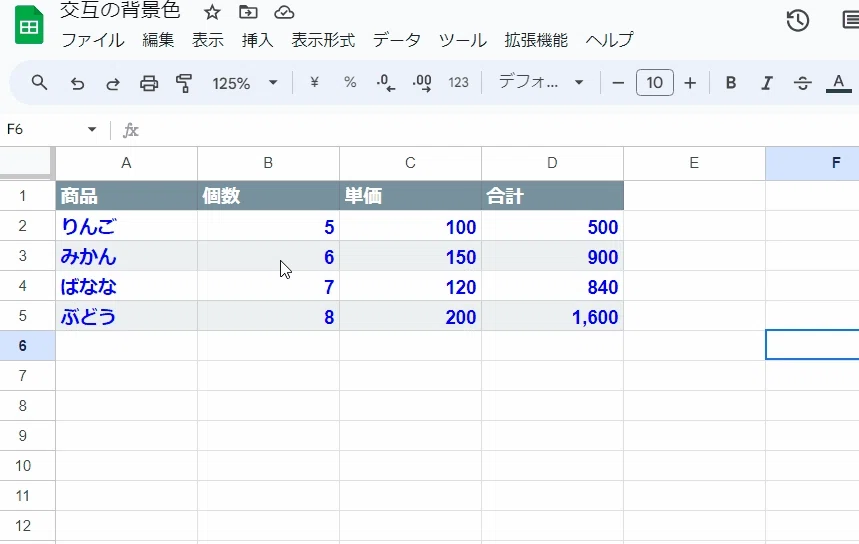Open the Google Sheets home icon

click(29, 25)
